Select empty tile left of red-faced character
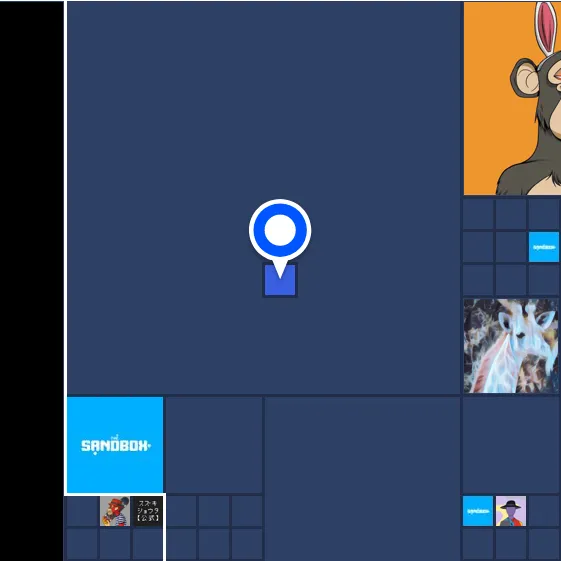The image size is (561, 561). click(82, 511)
